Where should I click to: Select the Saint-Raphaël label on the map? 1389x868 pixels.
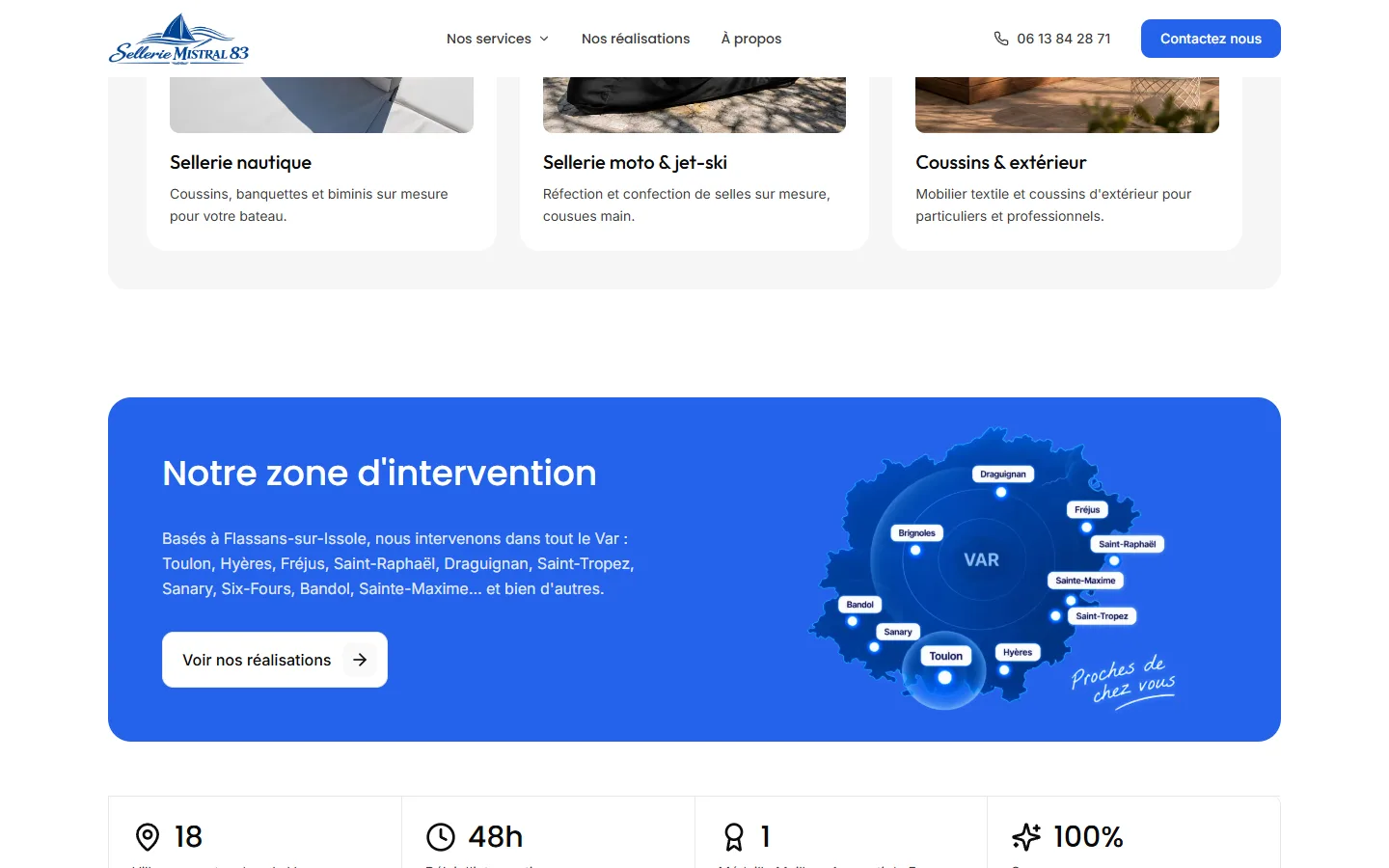point(1127,544)
